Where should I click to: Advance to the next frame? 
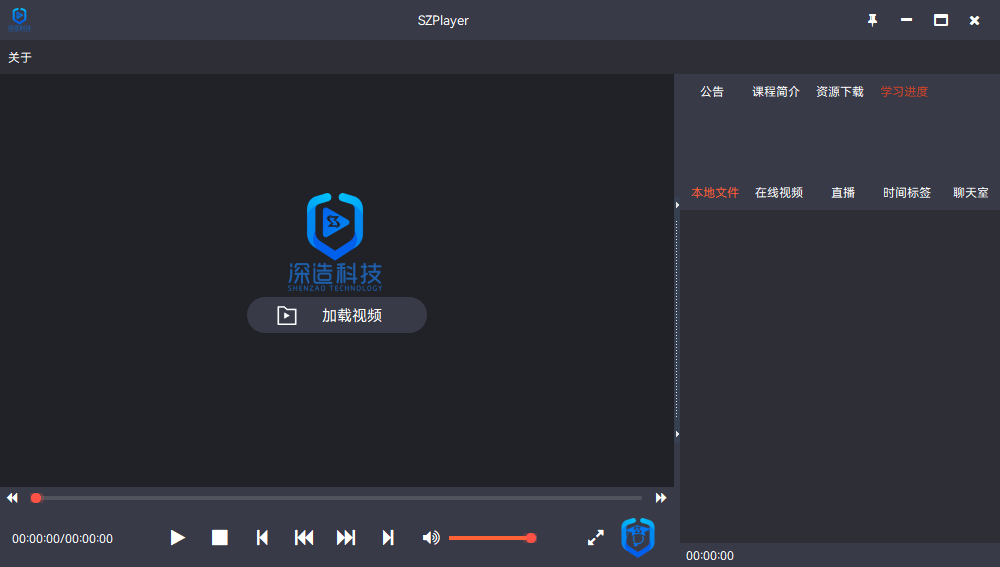(x=388, y=538)
